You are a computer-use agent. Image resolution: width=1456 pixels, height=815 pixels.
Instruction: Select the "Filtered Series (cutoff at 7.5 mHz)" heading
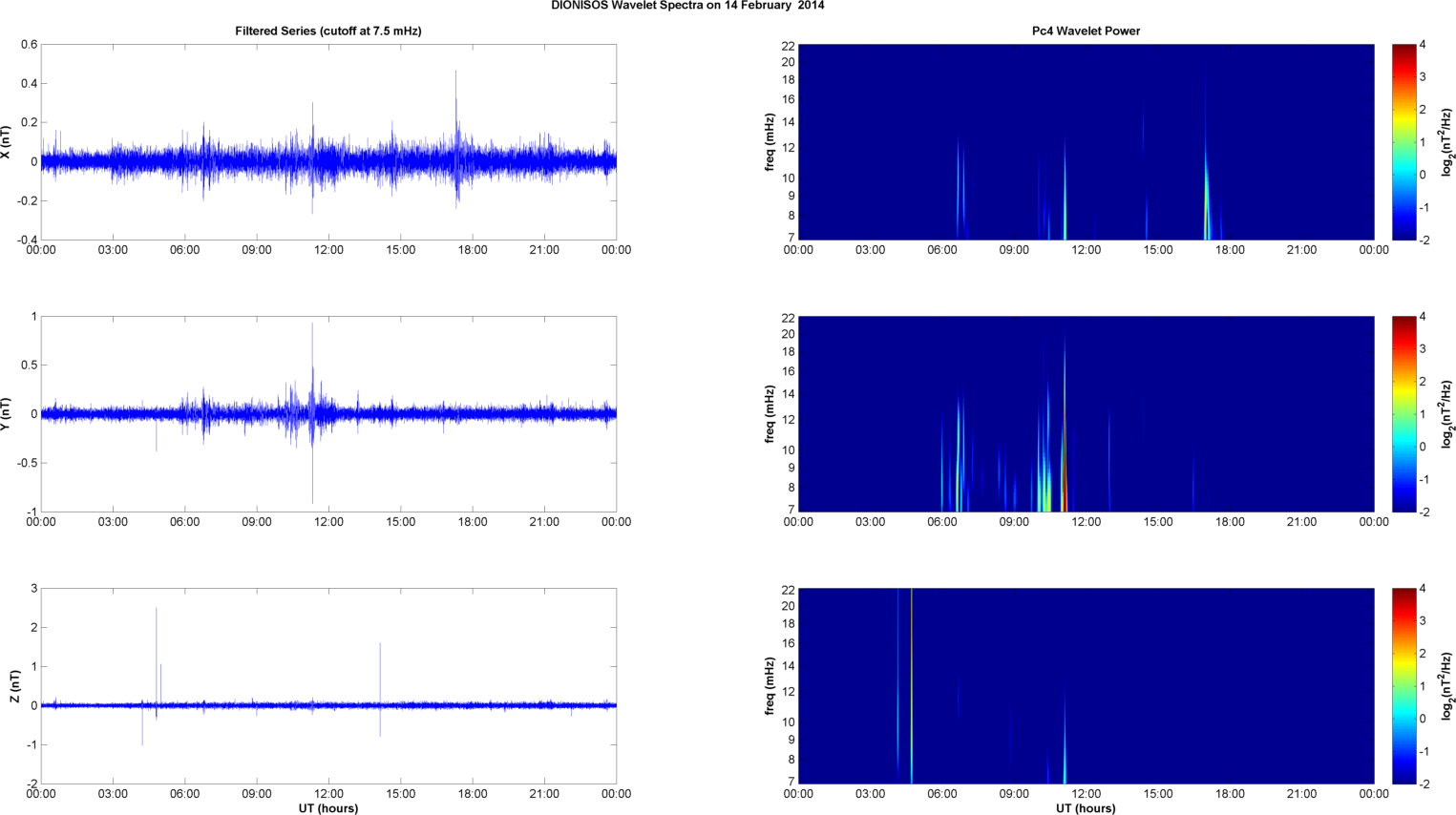click(x=328, y=31)
